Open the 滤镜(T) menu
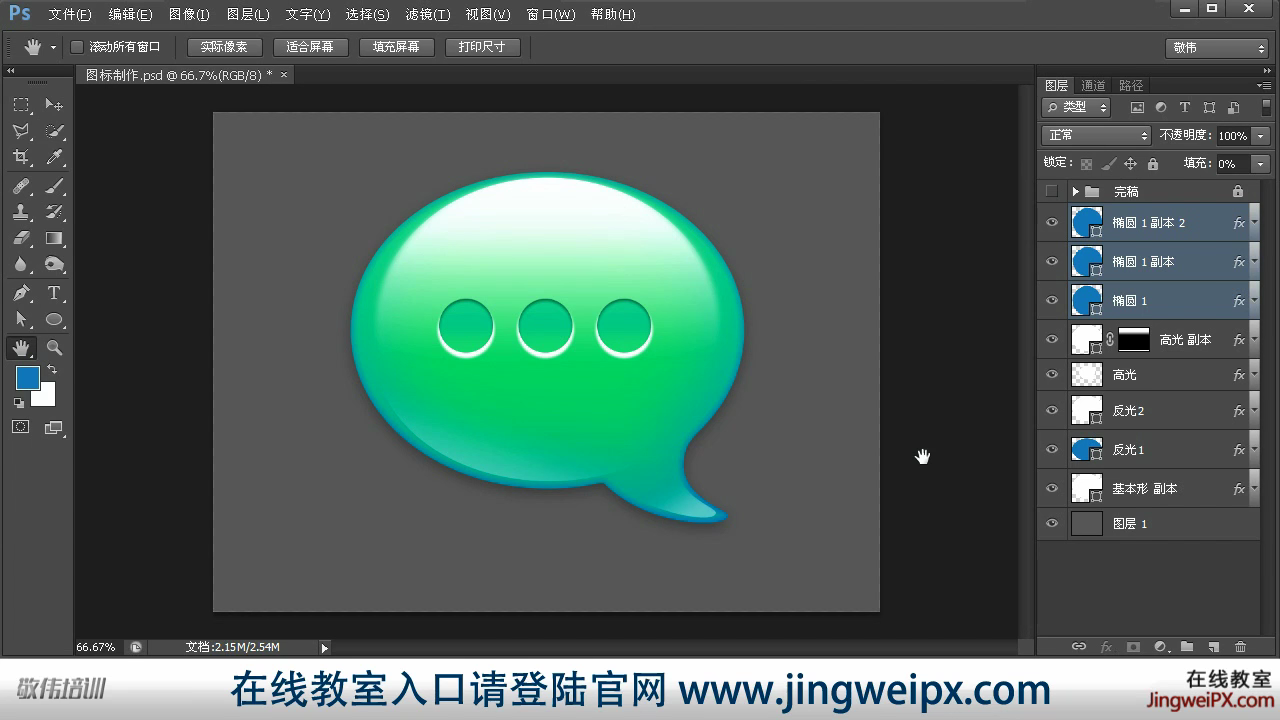The height and width of the screenshot is (720, 1280). (x=428, y=15)
